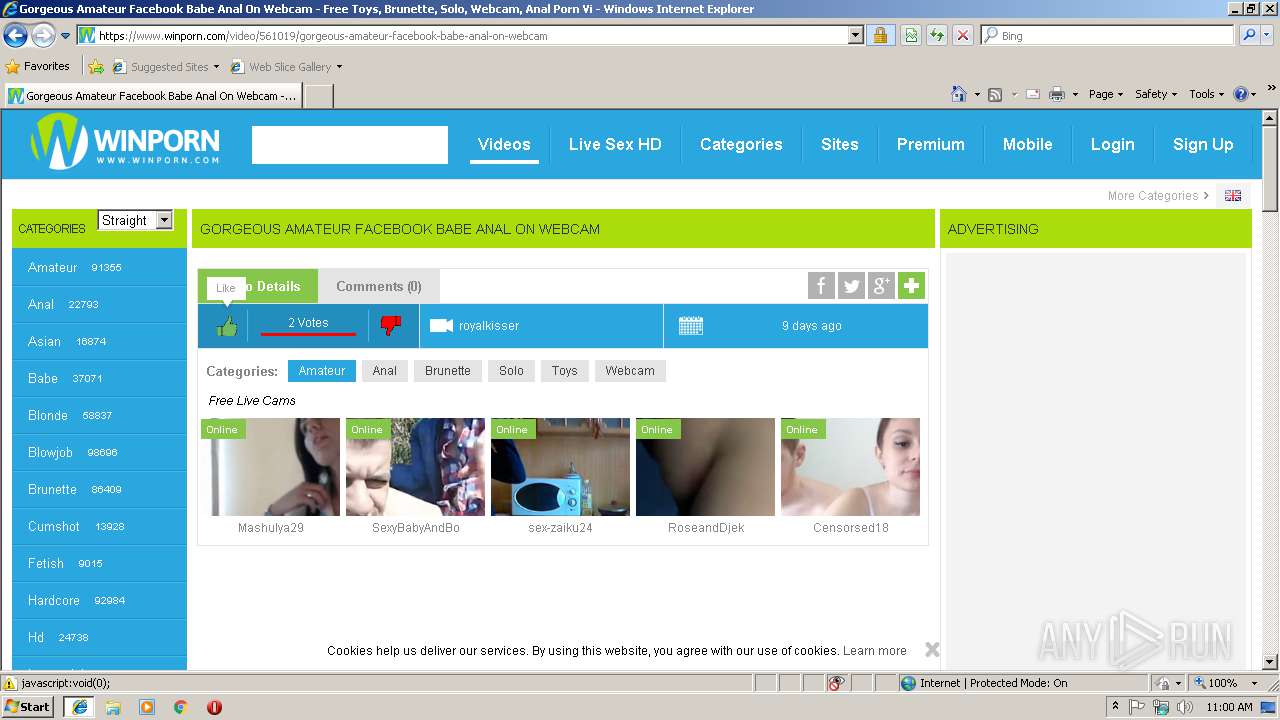Close the cookies notice with X
1280x720 pixels.
pos(932,650)
